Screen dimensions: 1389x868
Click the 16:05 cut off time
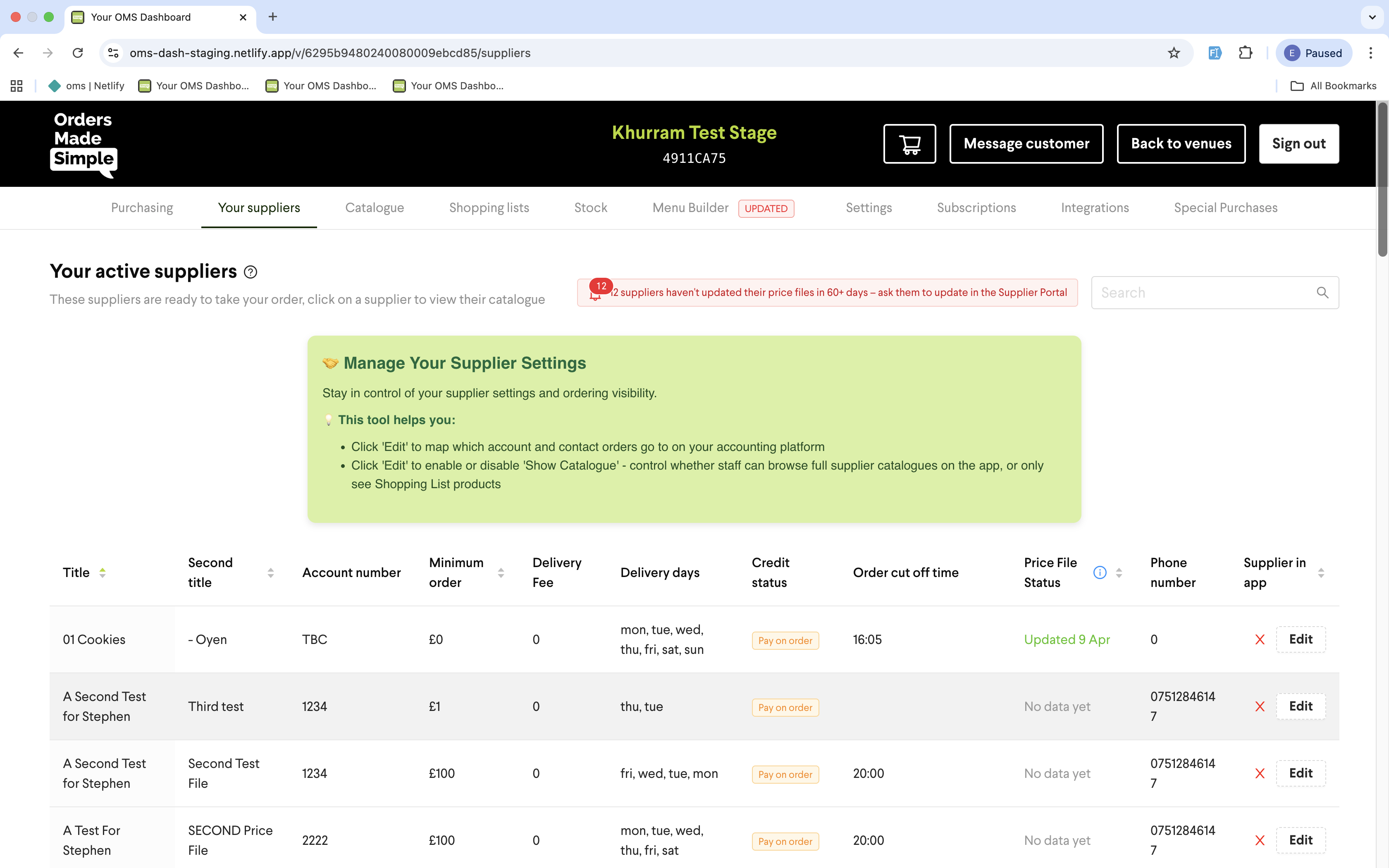pos(867,639)
